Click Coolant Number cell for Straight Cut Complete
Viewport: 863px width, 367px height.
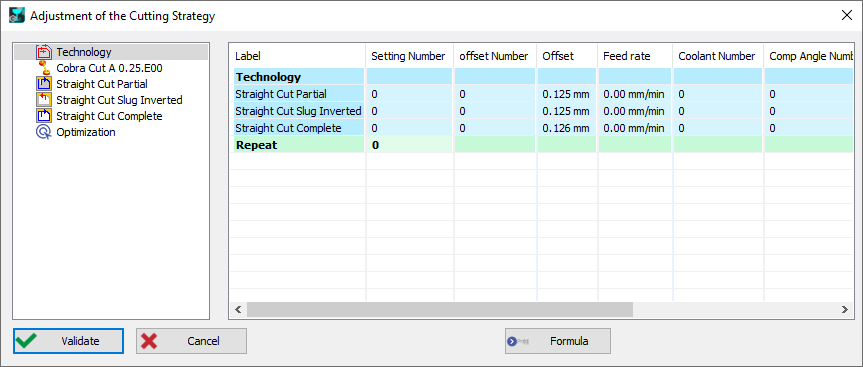(x=718, y=128)
